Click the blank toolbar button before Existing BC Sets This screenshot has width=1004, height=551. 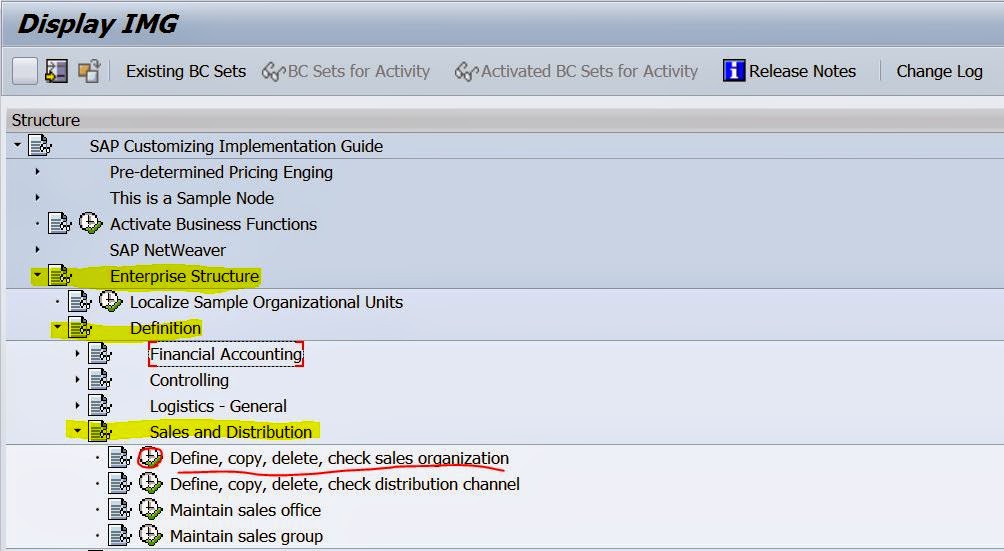(24, 71)
